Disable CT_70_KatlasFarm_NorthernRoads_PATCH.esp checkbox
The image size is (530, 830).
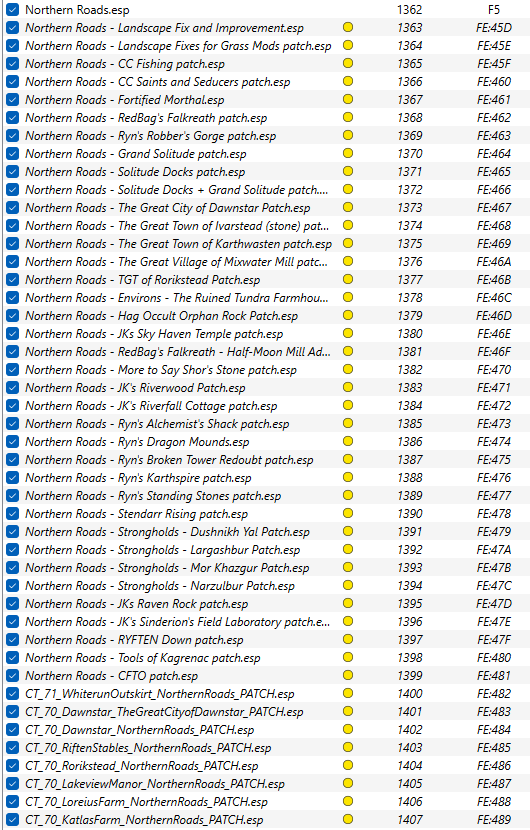[x=13, y=820]
